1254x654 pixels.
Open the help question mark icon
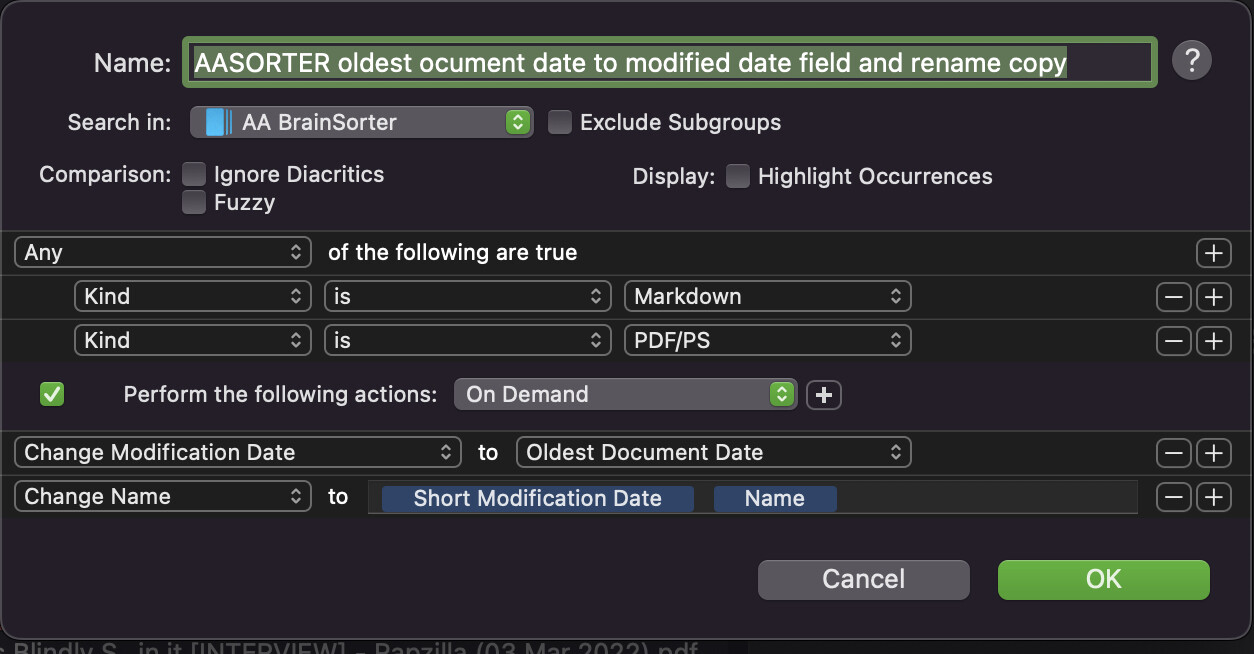pyautogui.click(x=1191, y=60)
